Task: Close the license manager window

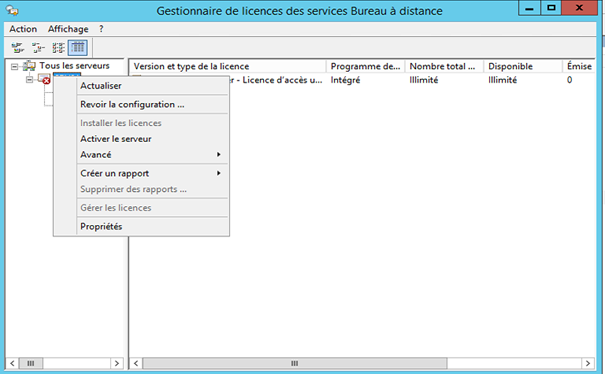Action: tap(579, 8)
